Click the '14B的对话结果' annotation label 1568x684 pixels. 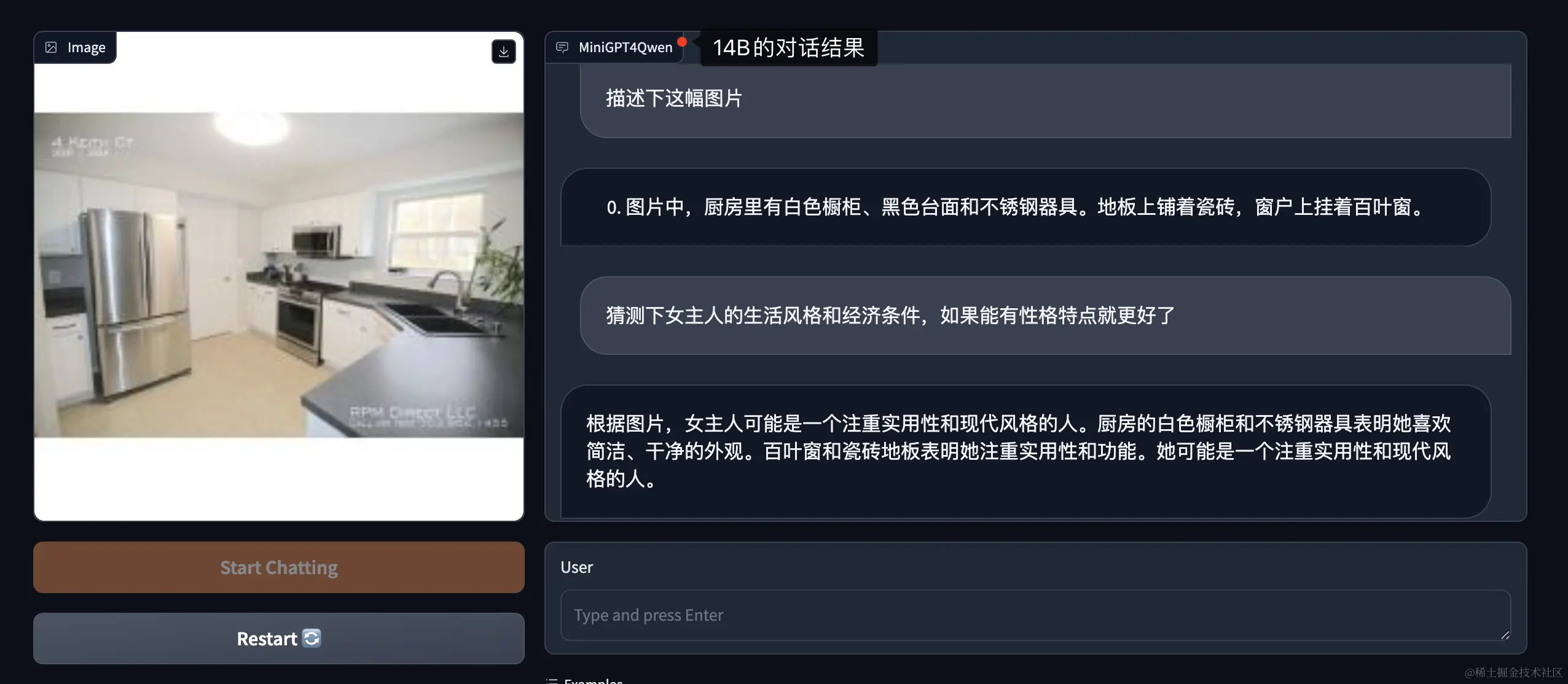pyautogui.click(x=788, y=47)
